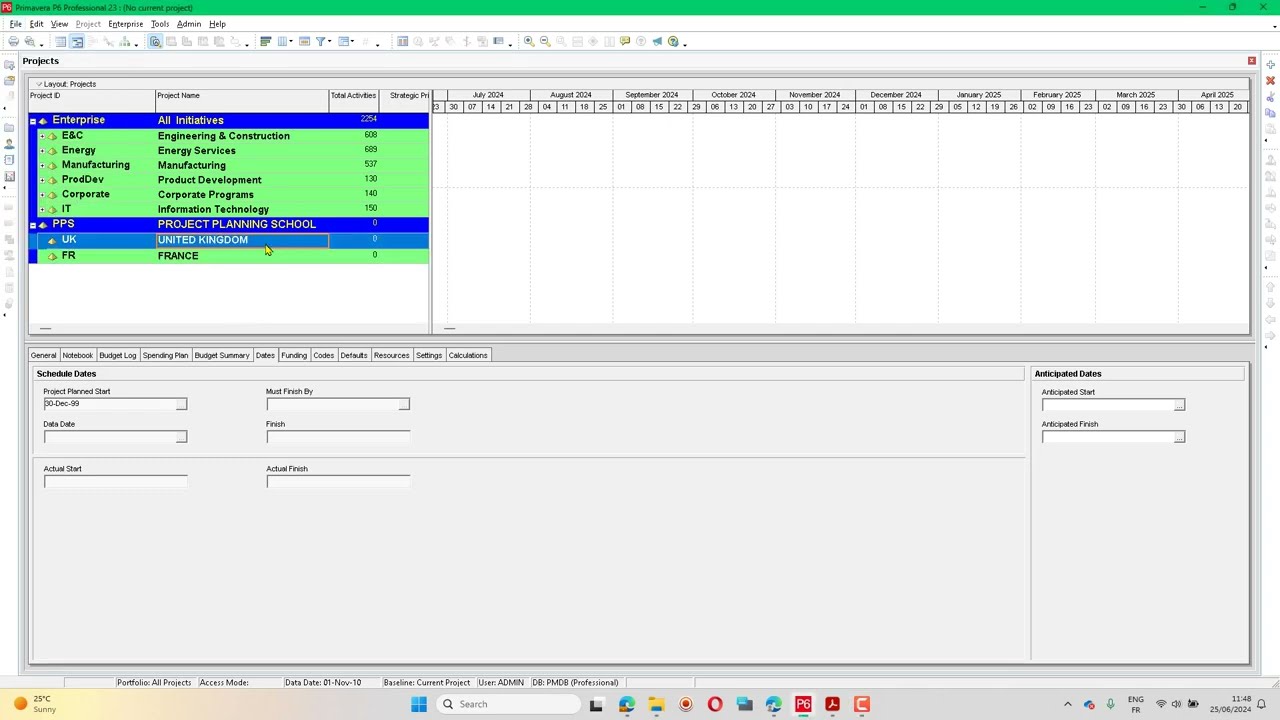Screen dimensions: 1280x720
Task: Click the Reports icon in left sidebar
Action: click(9, 160)
